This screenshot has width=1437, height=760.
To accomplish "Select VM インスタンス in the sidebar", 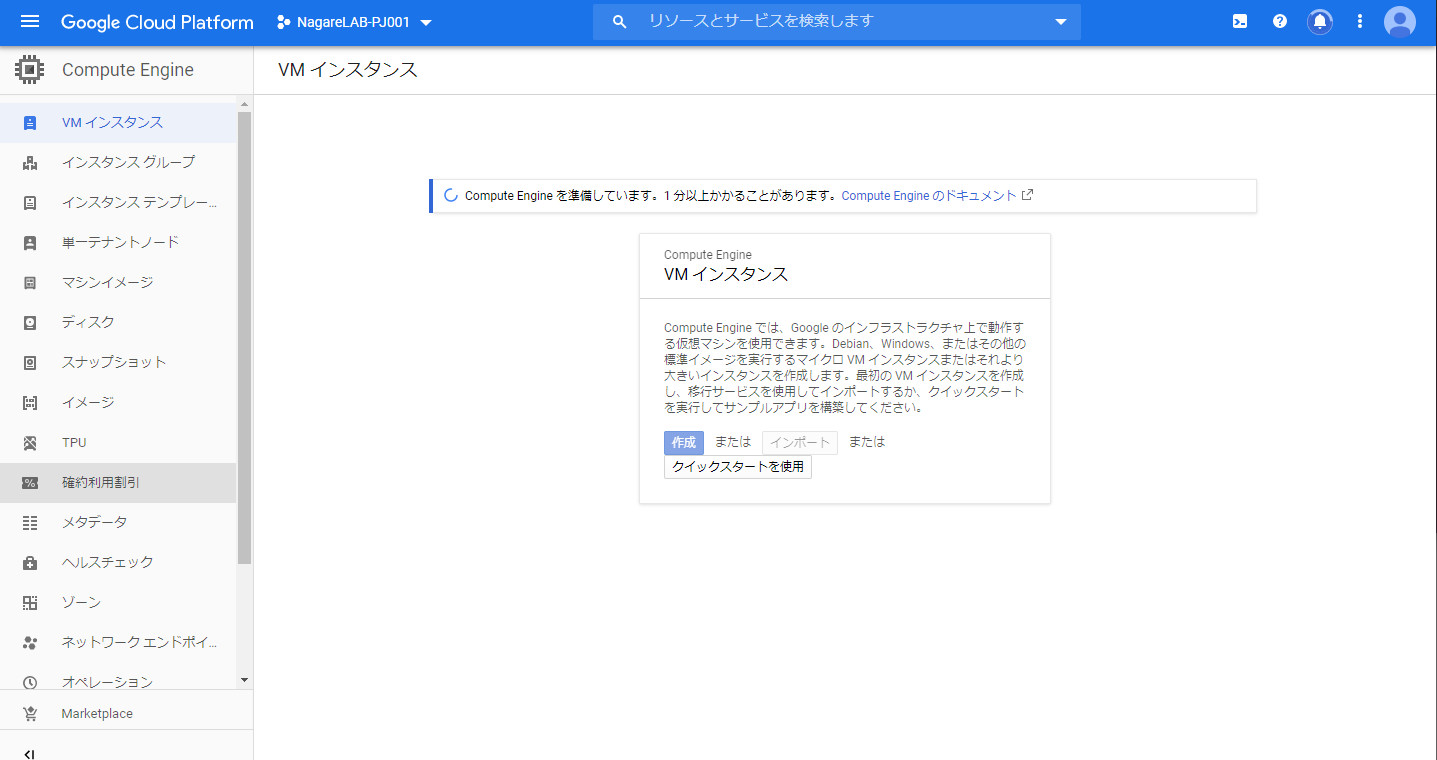I will point(118,123).
